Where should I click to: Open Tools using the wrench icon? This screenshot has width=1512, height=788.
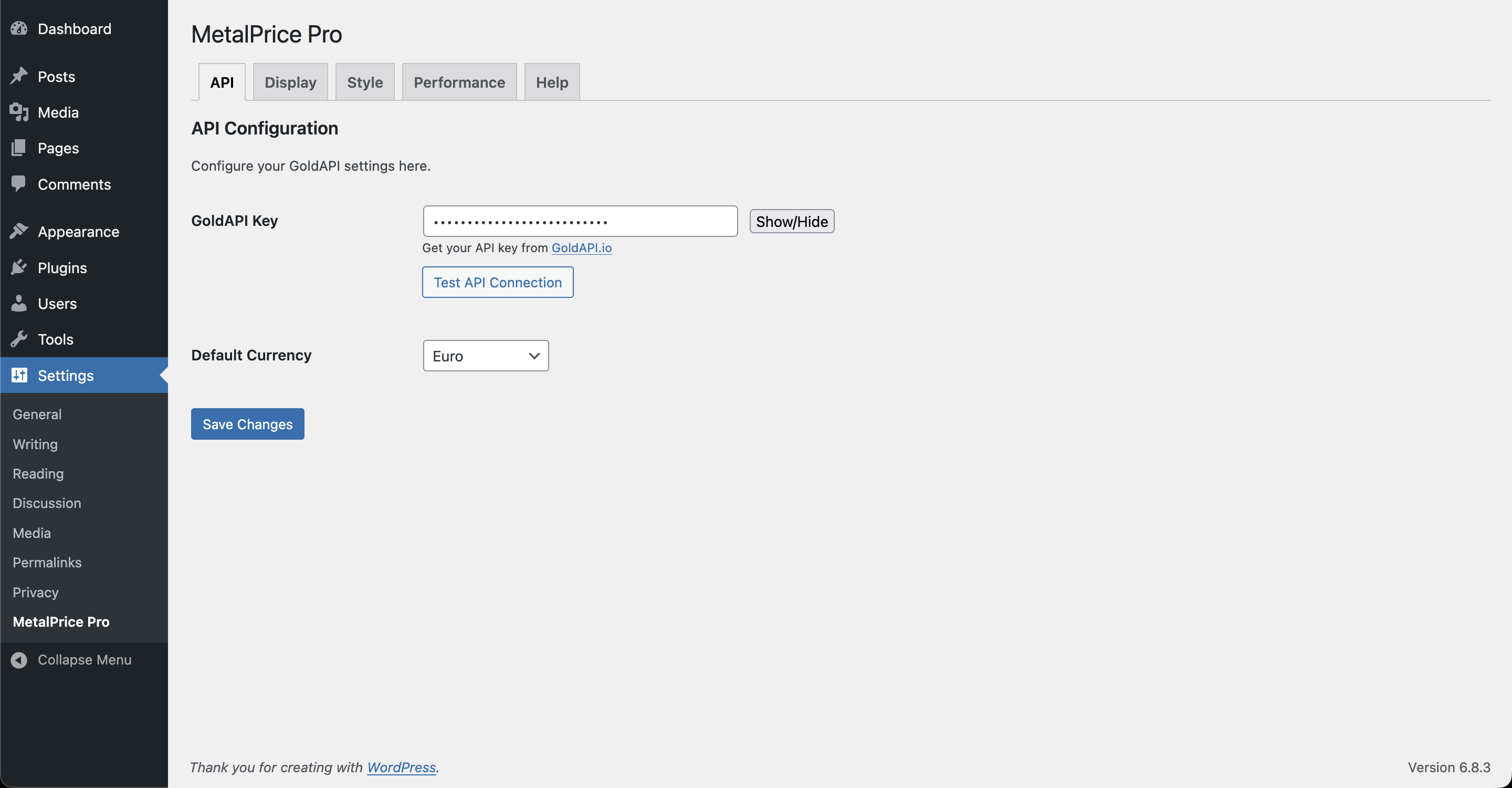coord(19,339)
